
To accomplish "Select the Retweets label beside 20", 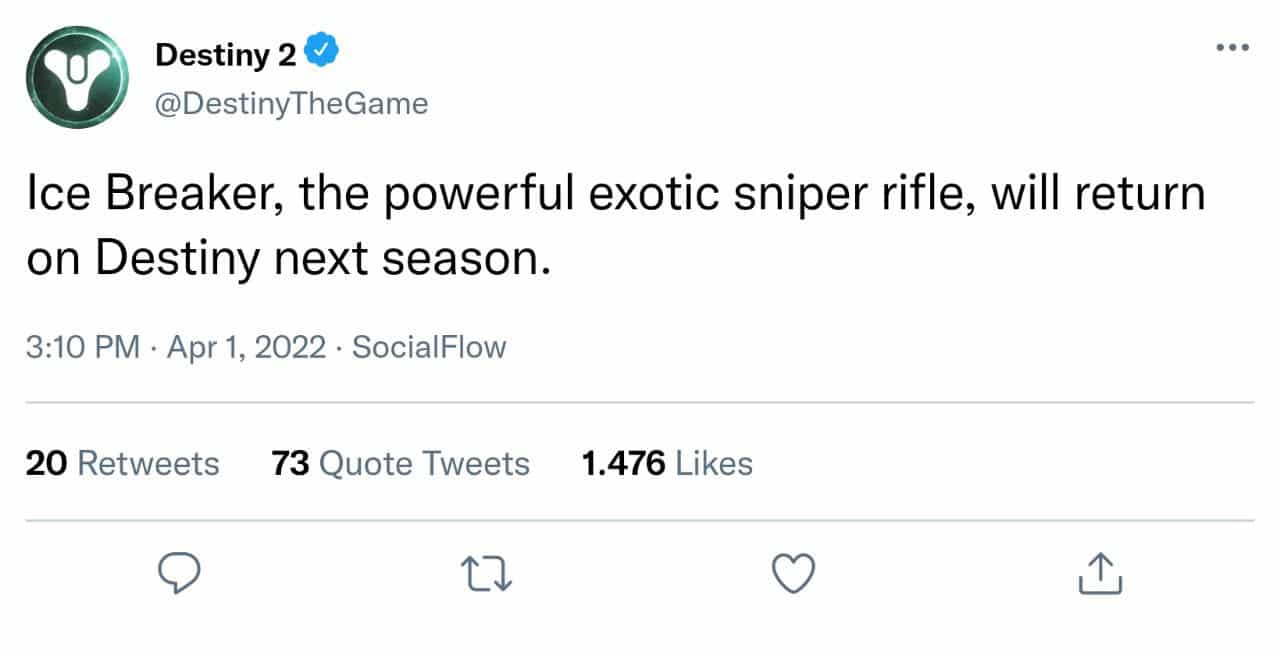I will click(148, 464).
